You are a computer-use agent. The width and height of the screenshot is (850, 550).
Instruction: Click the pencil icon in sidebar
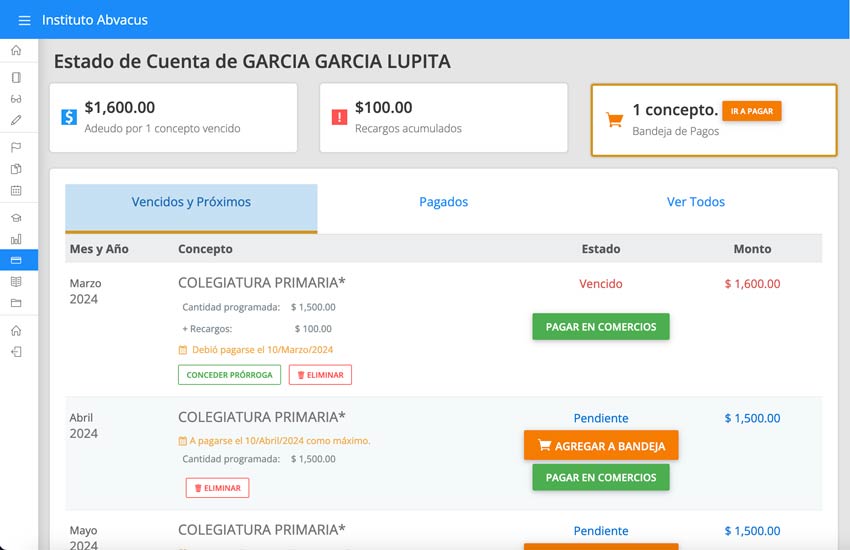16,120
